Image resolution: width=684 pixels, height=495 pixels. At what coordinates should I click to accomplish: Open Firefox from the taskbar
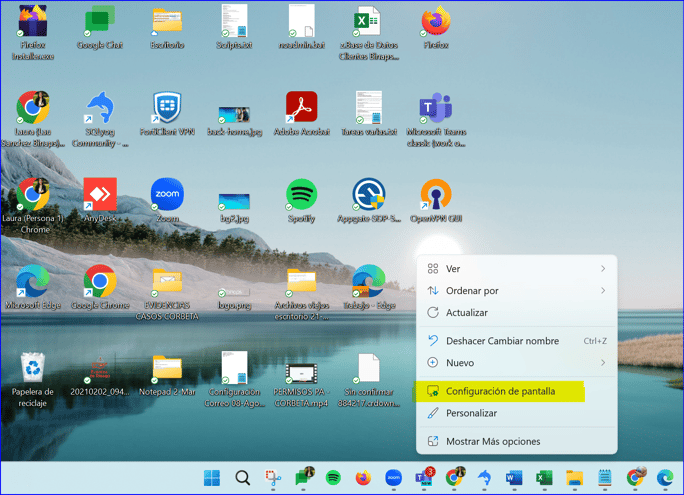[x=363, y=478]
